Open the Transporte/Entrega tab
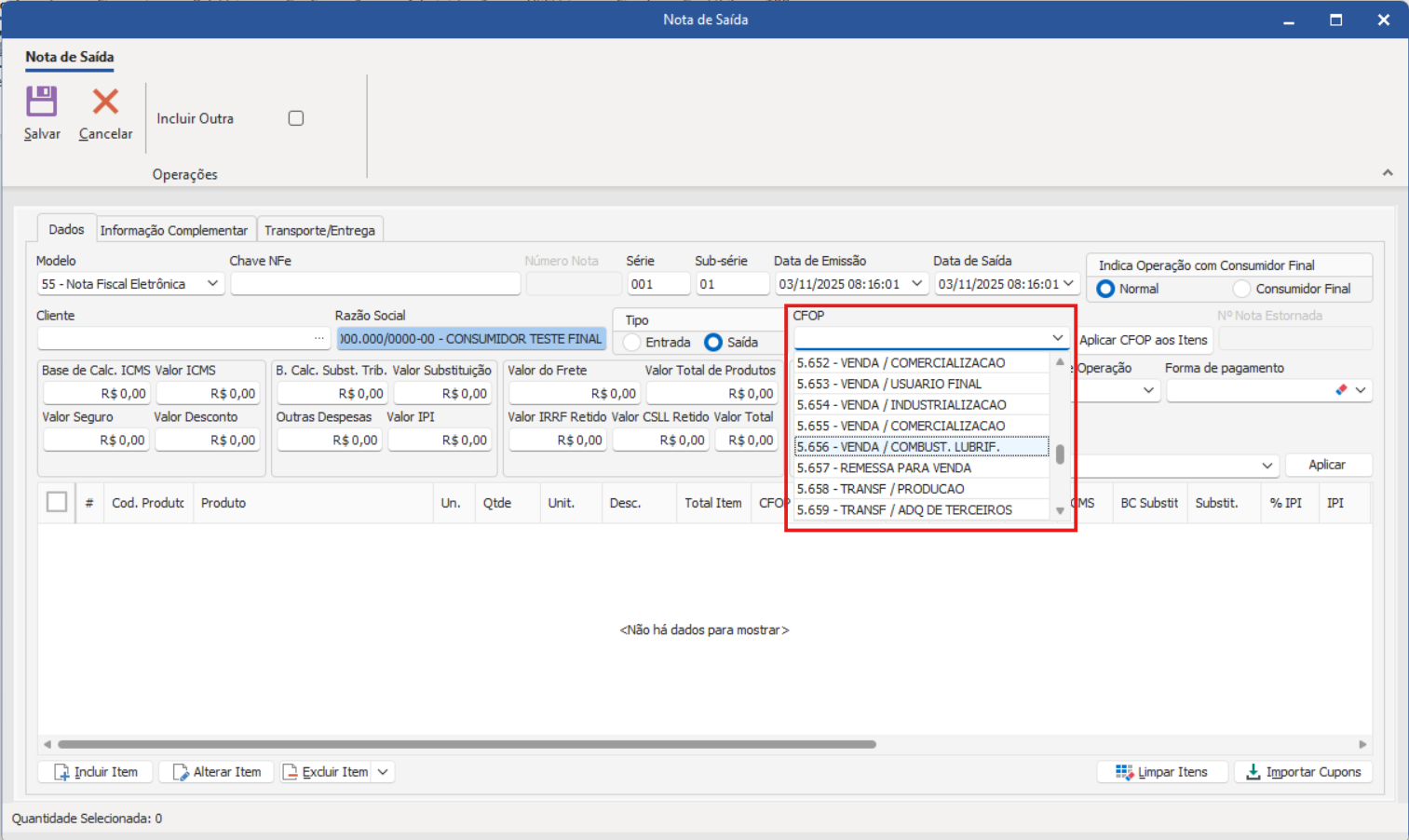 (319, 230)
